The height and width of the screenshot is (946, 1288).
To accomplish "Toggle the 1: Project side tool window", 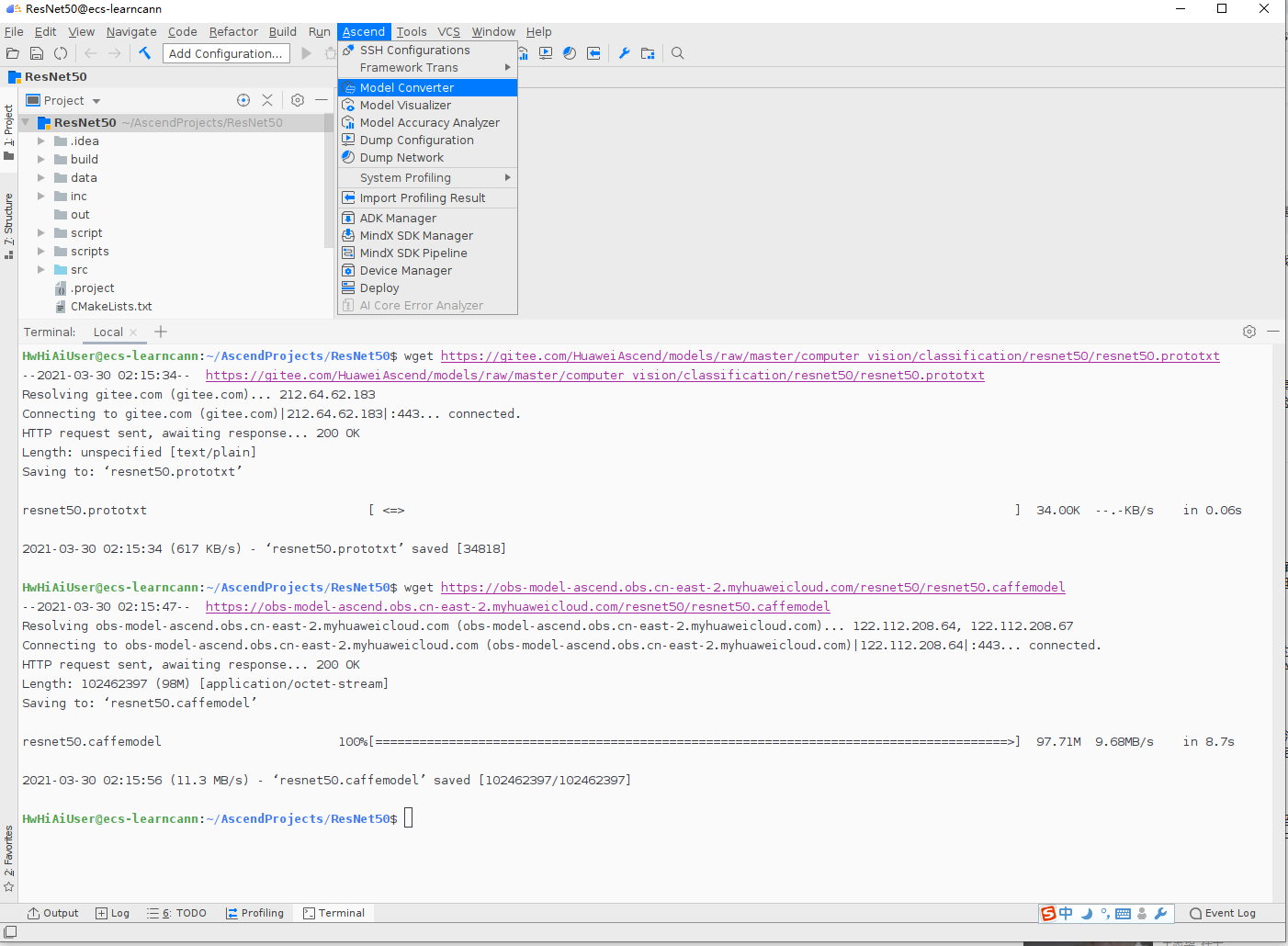I will (8, 132).
